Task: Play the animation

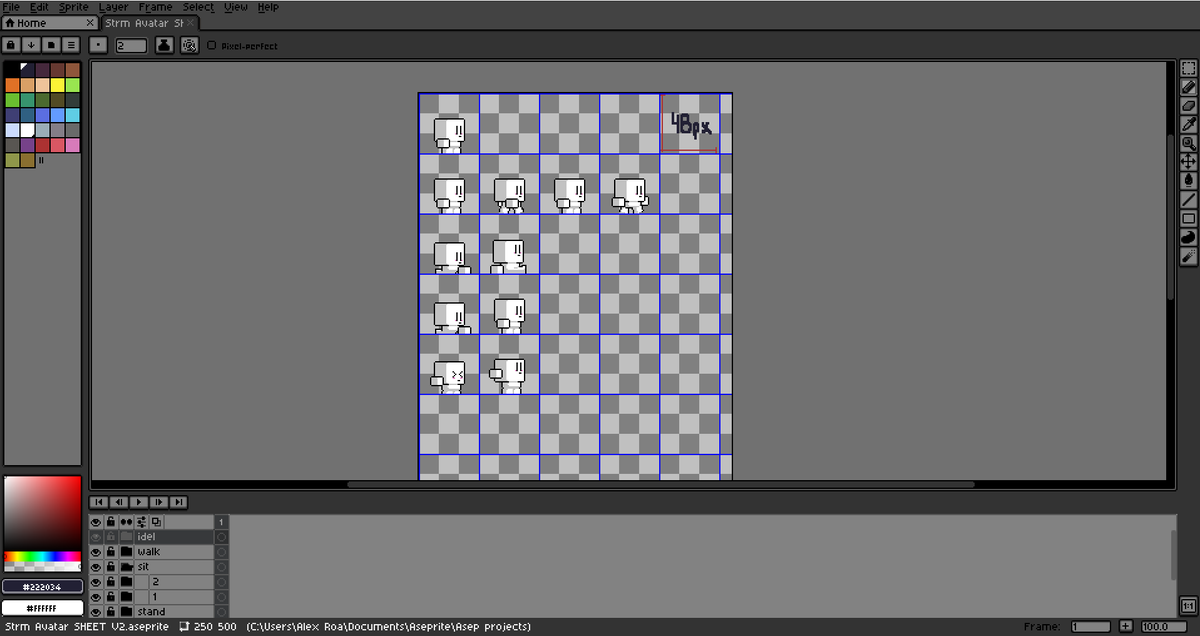Action: tap(139, 502)
